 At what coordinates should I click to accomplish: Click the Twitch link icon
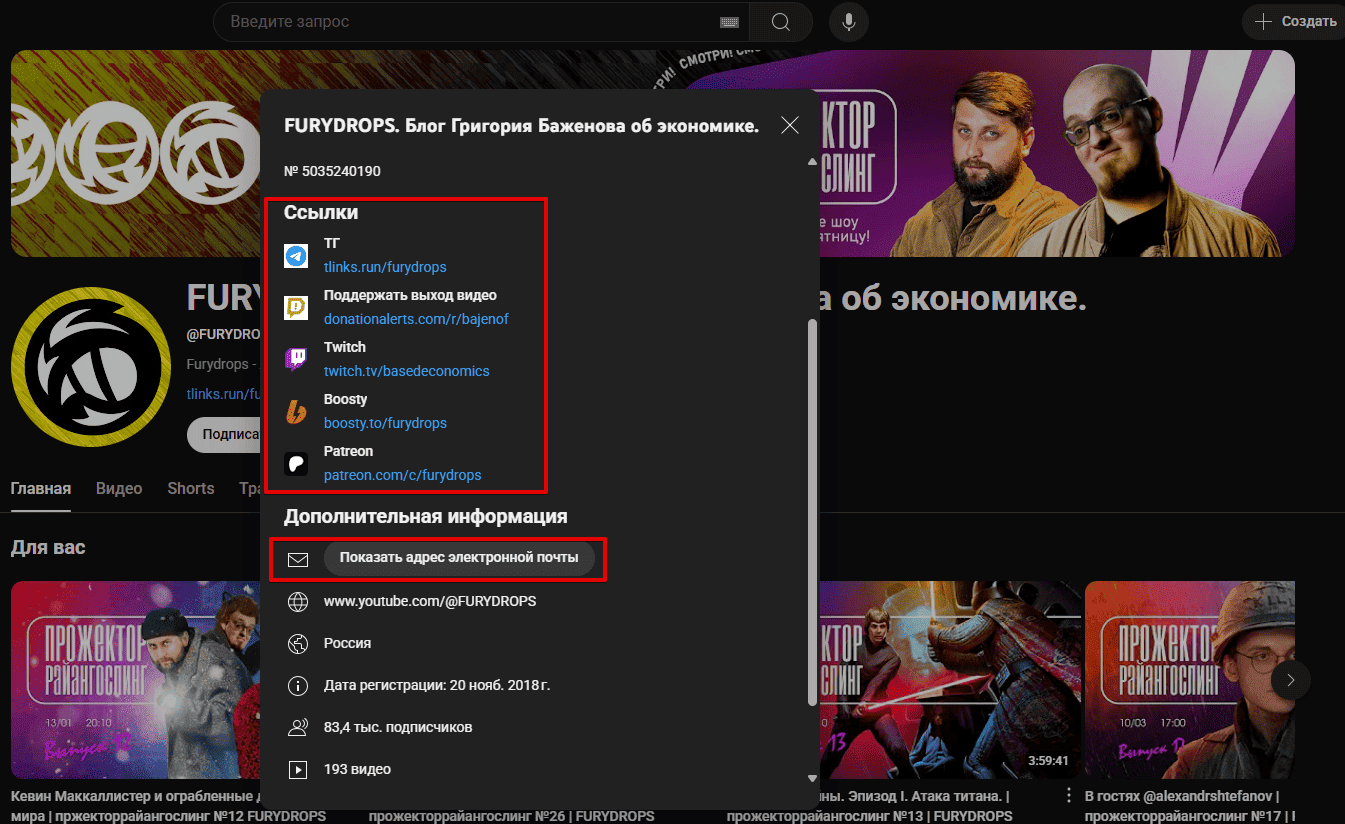(x=296, y=360)
